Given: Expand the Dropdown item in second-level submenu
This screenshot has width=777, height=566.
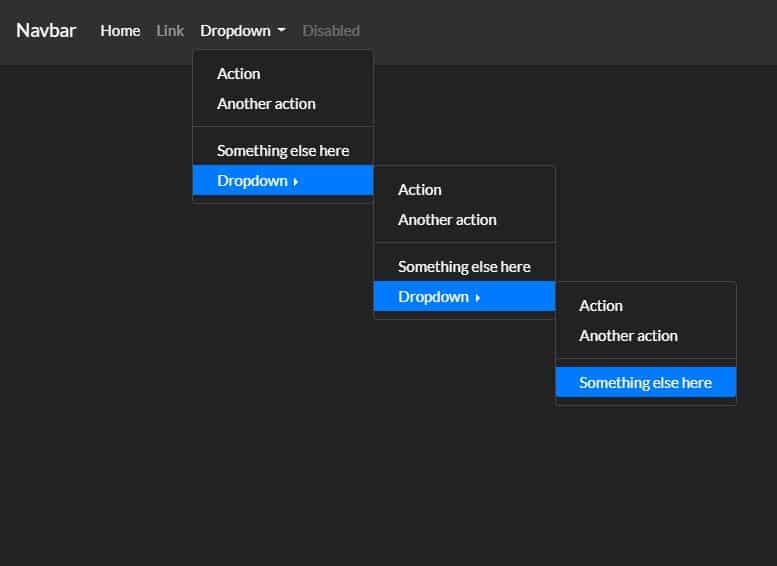Looking at the screenshot, I should (433, 297).
